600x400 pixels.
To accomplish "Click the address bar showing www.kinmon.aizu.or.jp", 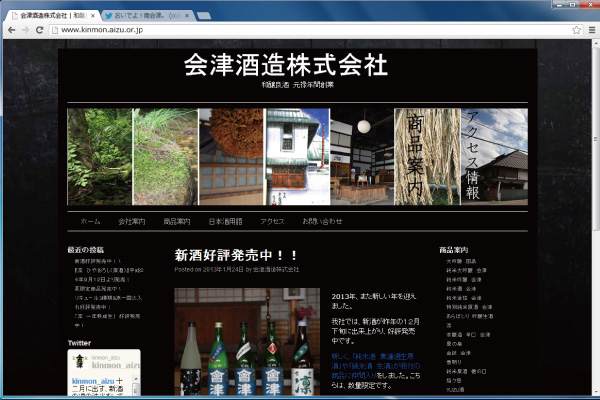I will 300,30.
